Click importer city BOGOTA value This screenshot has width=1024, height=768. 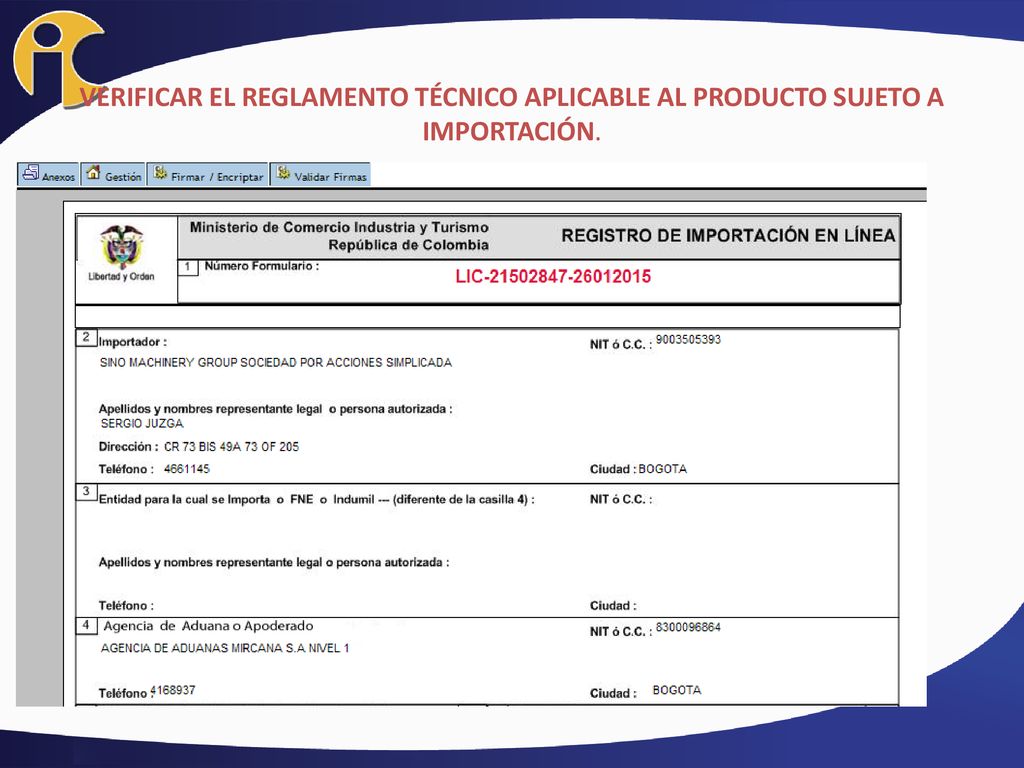pyautogui.click(x=662, y=469)
